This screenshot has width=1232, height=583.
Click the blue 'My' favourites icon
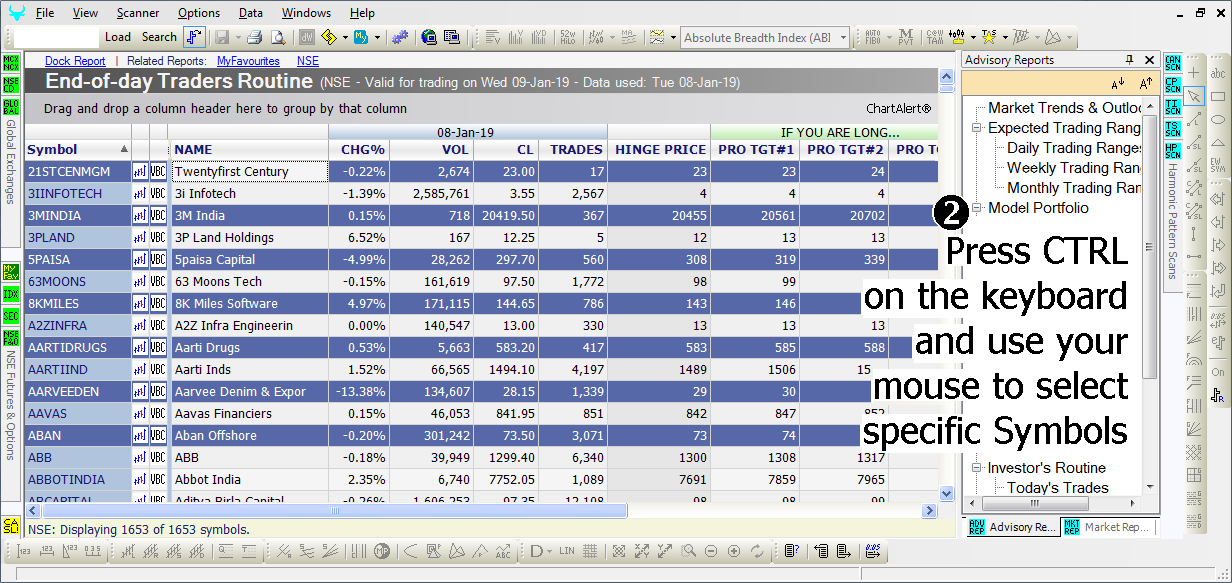(x=361, y=37)
